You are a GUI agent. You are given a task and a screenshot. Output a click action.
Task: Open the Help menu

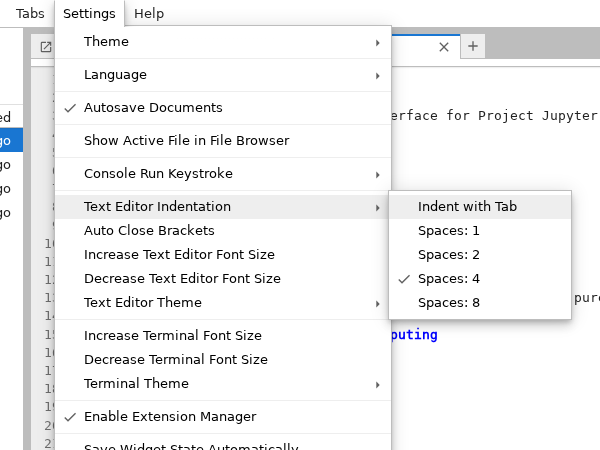click(149, 13)
